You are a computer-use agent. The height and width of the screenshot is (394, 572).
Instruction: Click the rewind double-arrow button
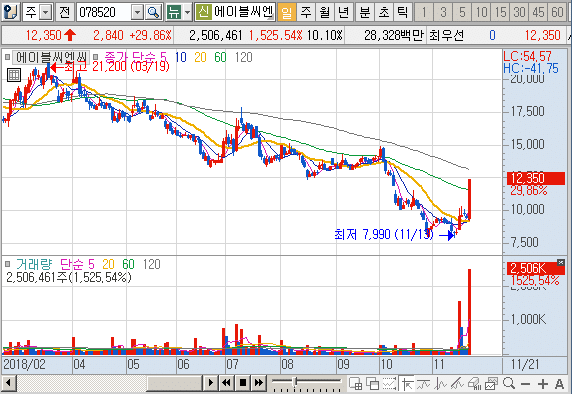click(227, 383)
